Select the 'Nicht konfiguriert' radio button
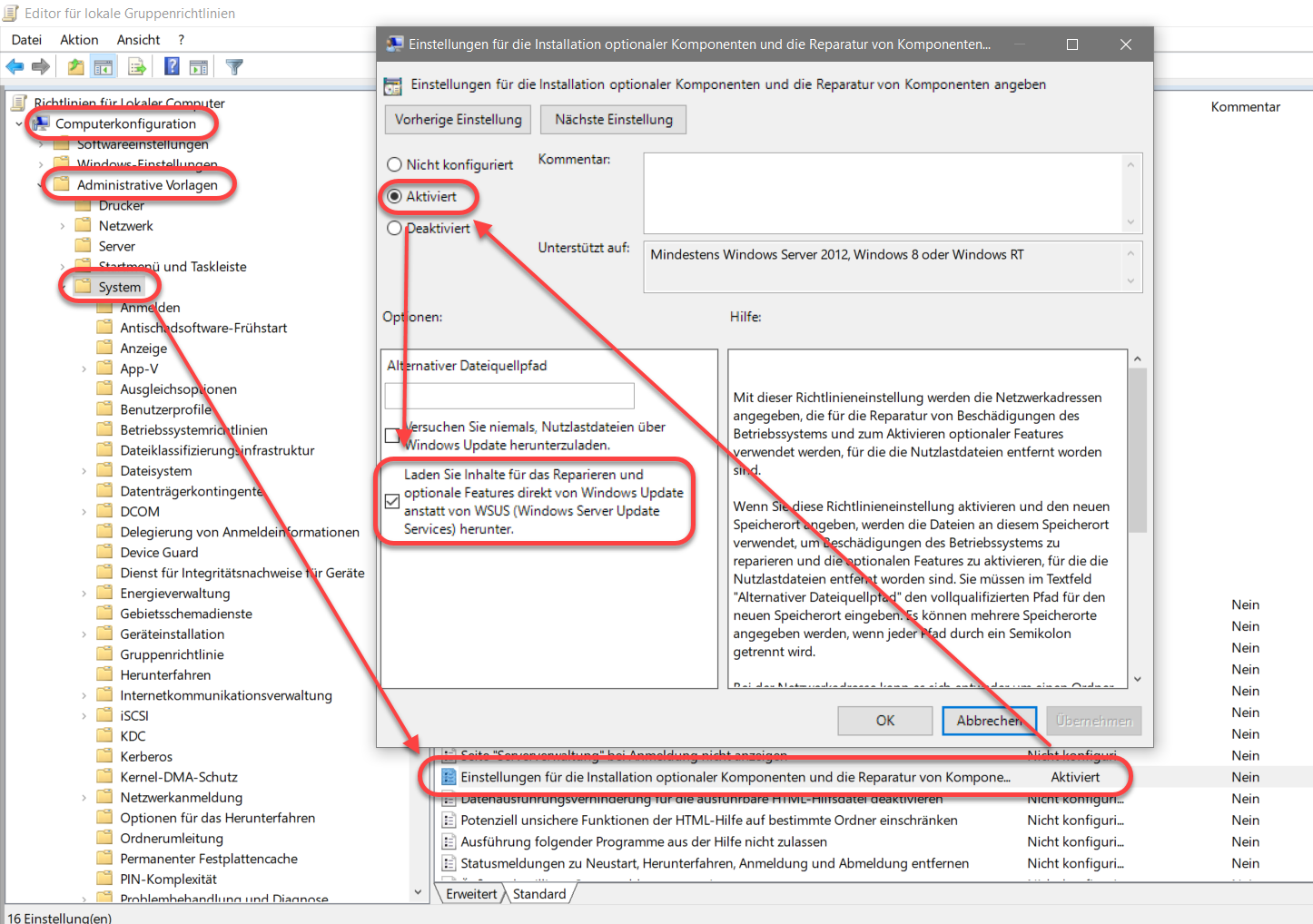Image resolution: width=1313 pixels, height=924 pixels. pyautogui.click(x=394, y=164)
